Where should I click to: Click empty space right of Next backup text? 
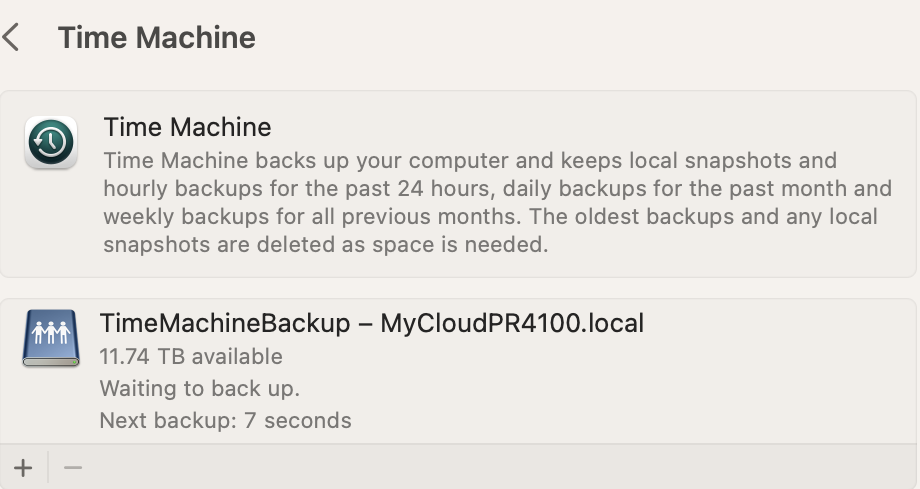630,420
